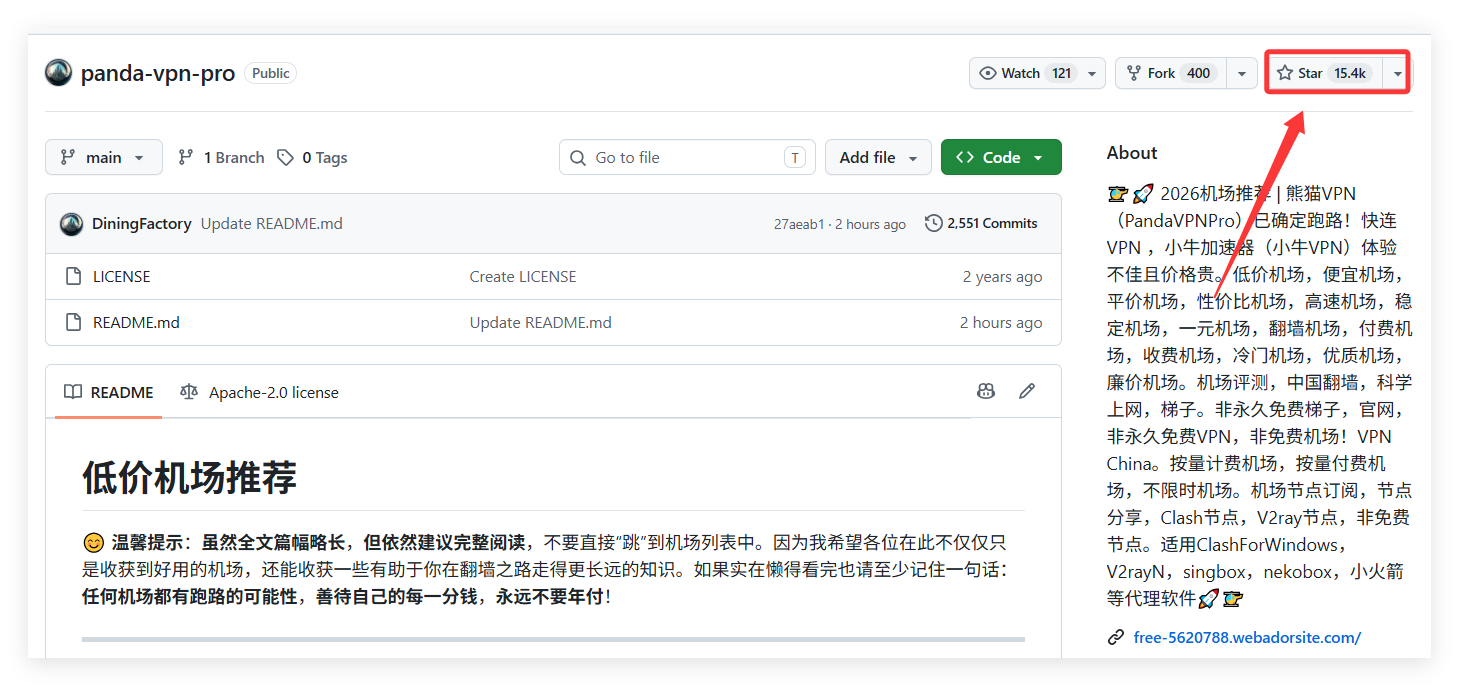Open the free-5620788.webadorsite.com link
Image resolution: width=1459 pixels, height=686 pixels.
click(1247, 638)
